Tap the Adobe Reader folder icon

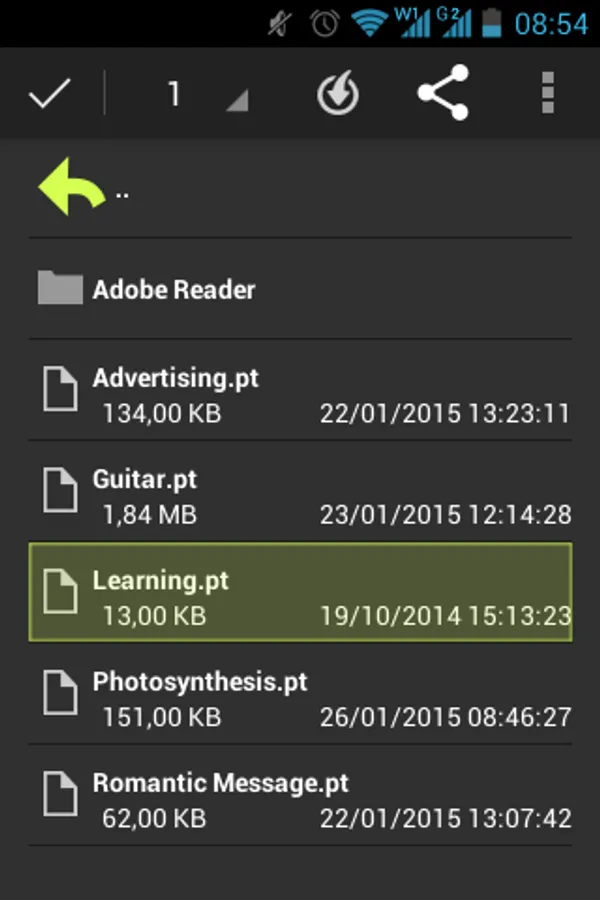pyautogui.click(x=60, y=288)
